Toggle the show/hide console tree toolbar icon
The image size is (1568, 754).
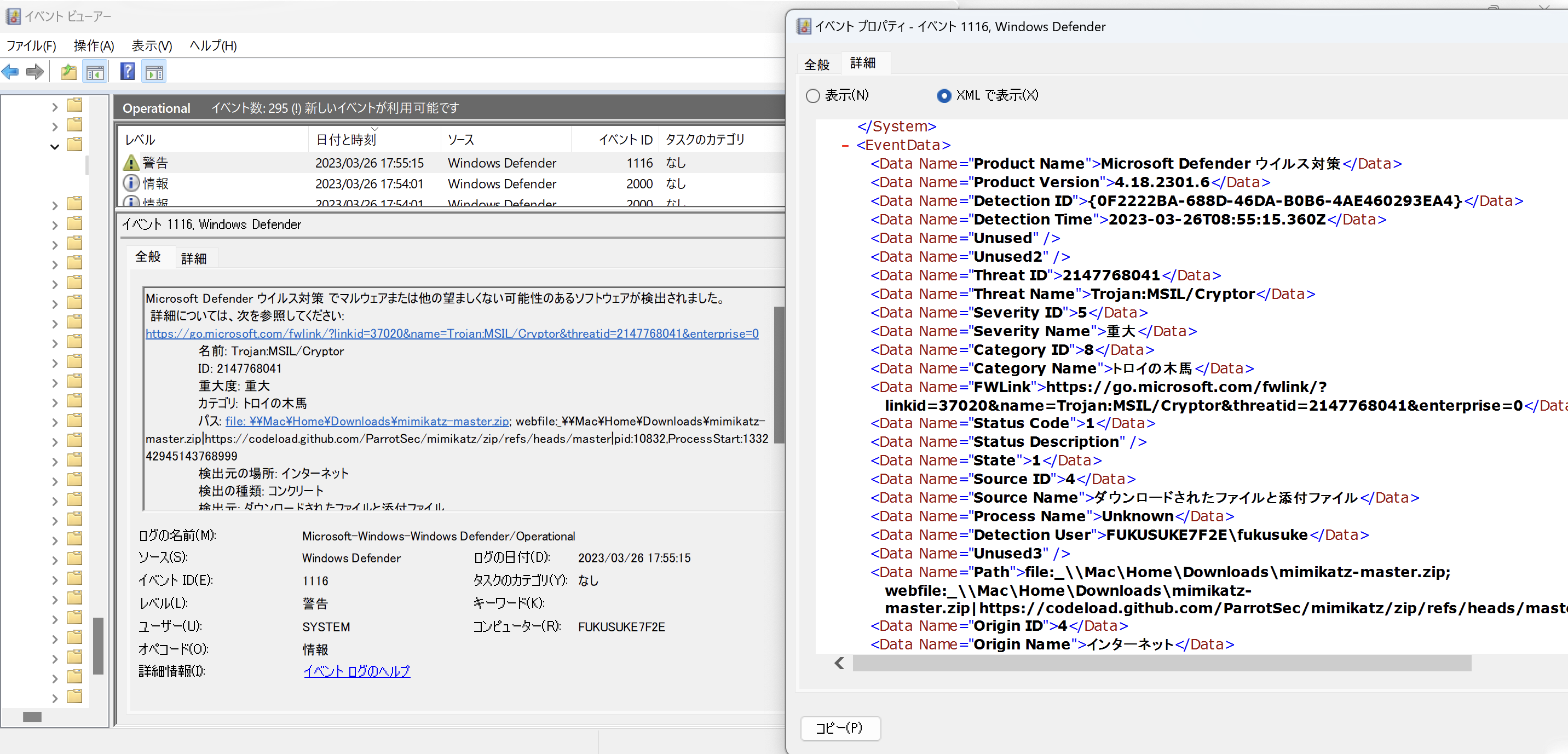click(x=95, y=71)
